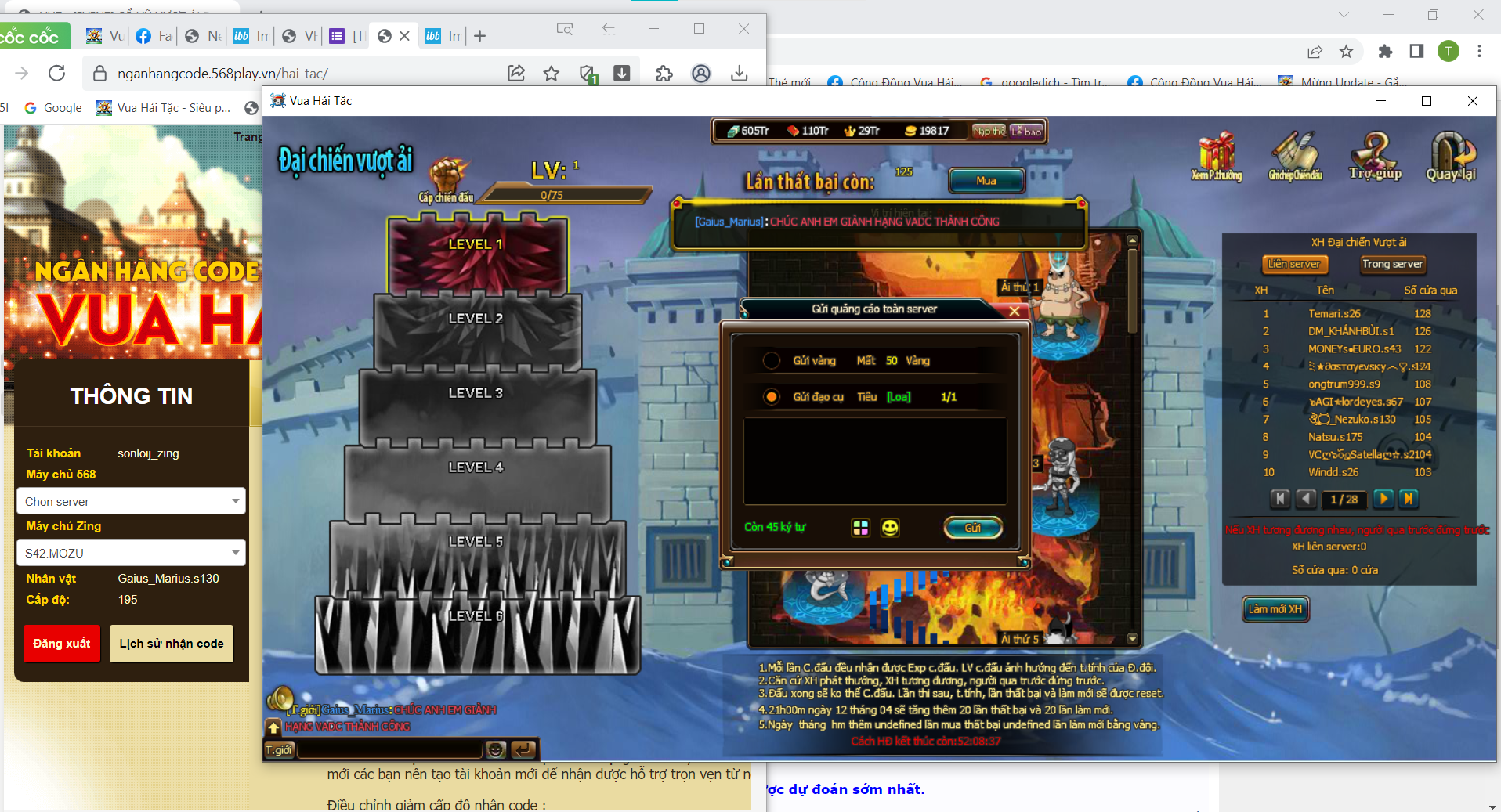1501x812 pixels.
Task: Click the red Đăng xuất button
Action: click(62, 644)
